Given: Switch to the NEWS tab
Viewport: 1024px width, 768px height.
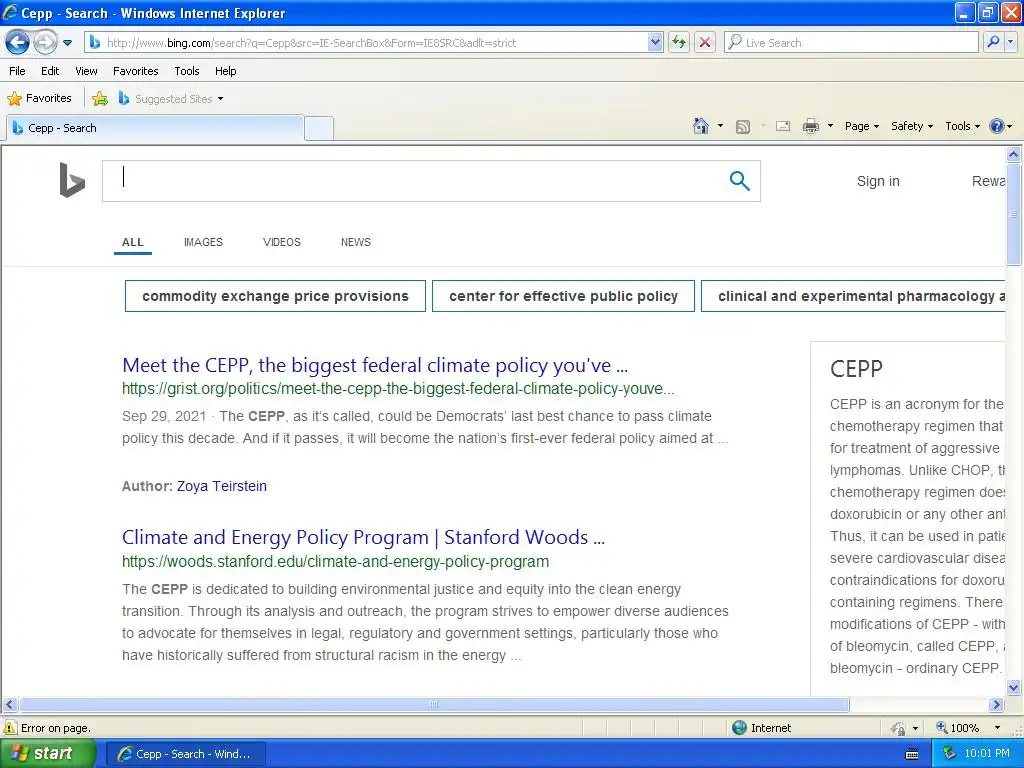Looking at the screenshot, I should [355, 242].
